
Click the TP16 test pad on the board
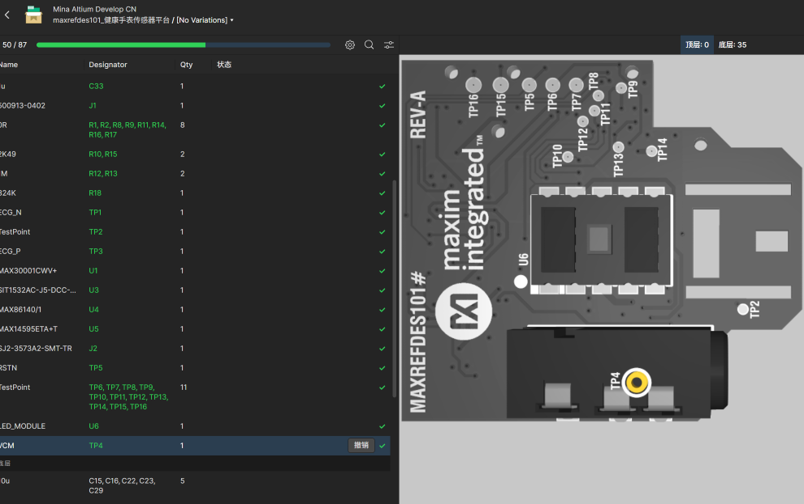click(473, 85)
